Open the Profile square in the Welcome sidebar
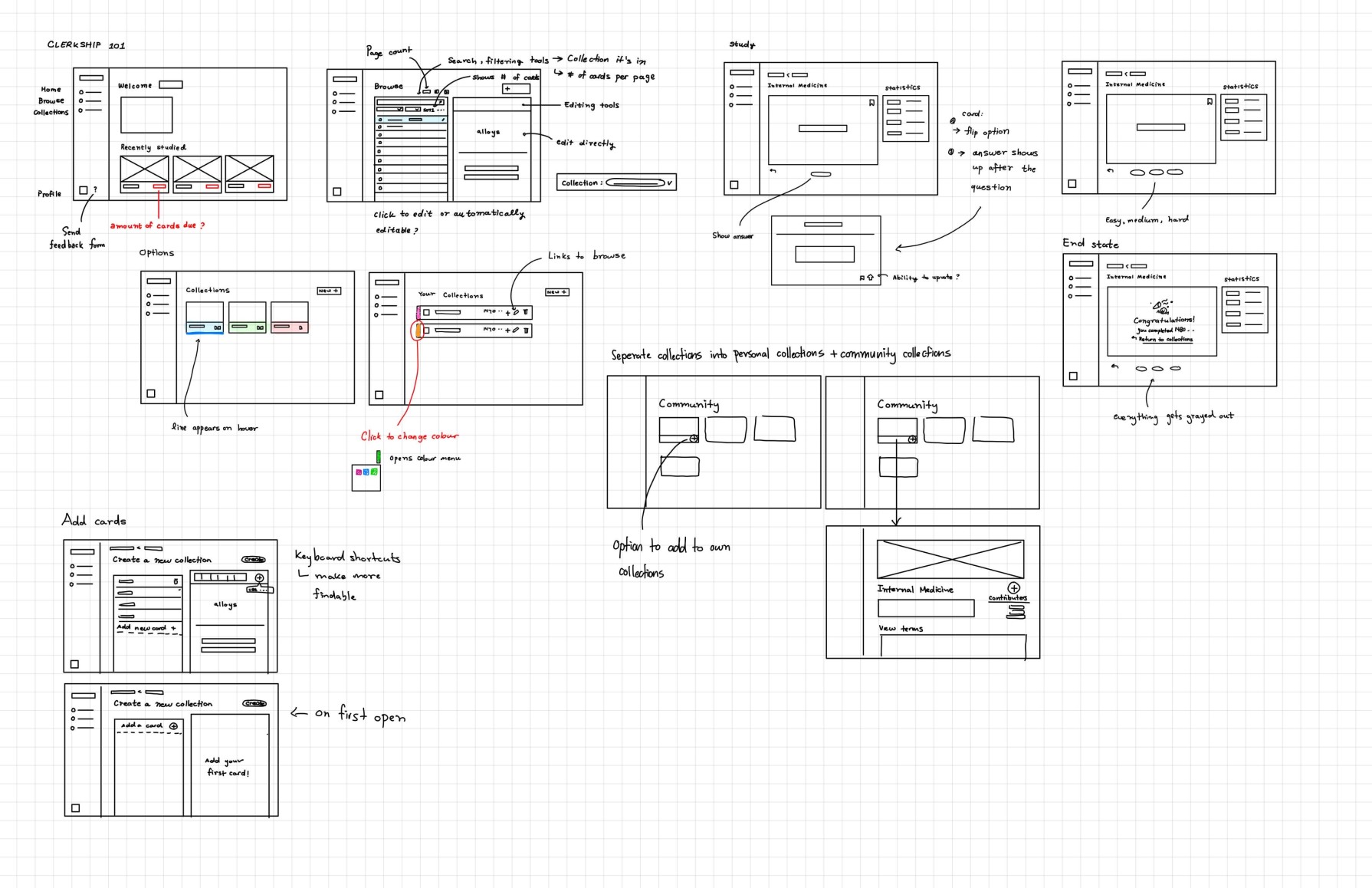 tap(84, 189)
